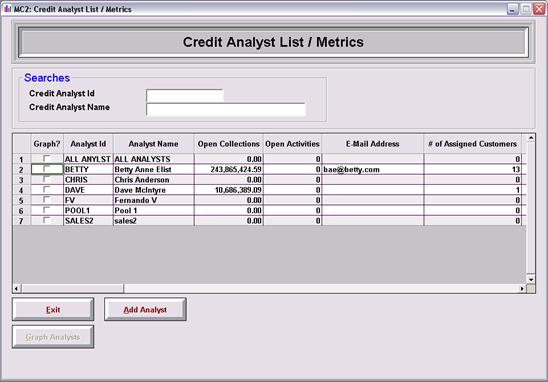
Task: Click the grid's scroll down arrow
Action: [531, 279]
